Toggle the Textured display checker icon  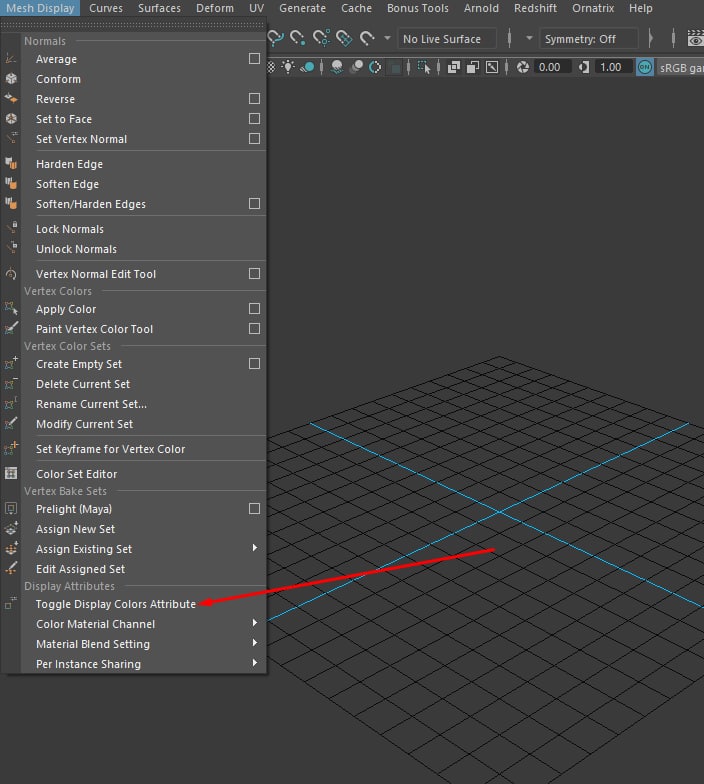click(x=271, y=67)
